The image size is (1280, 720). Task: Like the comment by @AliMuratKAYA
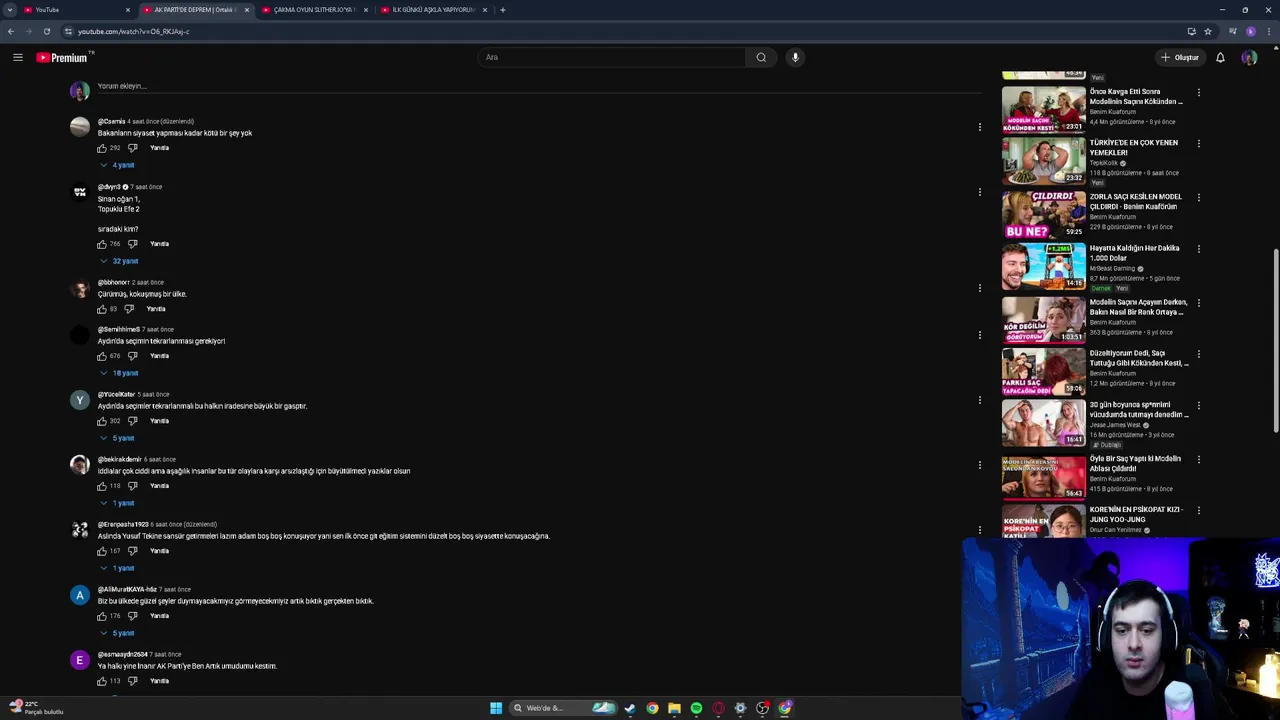click(102, 616)
